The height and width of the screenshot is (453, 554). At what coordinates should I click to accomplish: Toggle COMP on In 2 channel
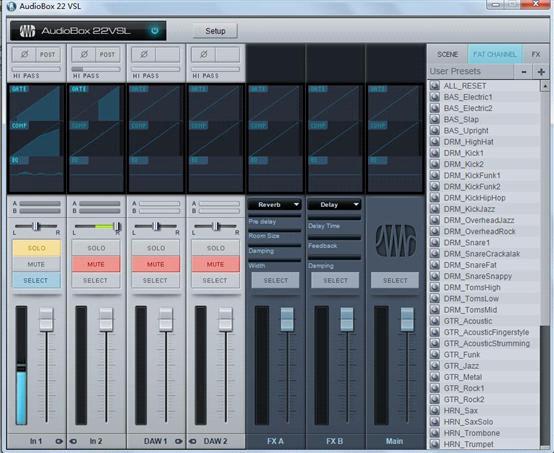(x=79, y=125)
